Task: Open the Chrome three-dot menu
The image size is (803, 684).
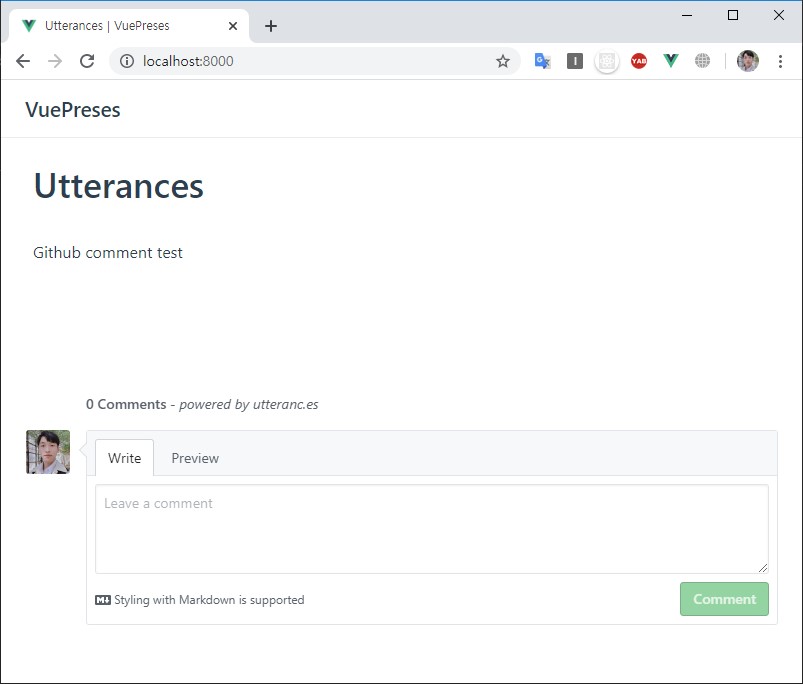Action: pos(780,61)
